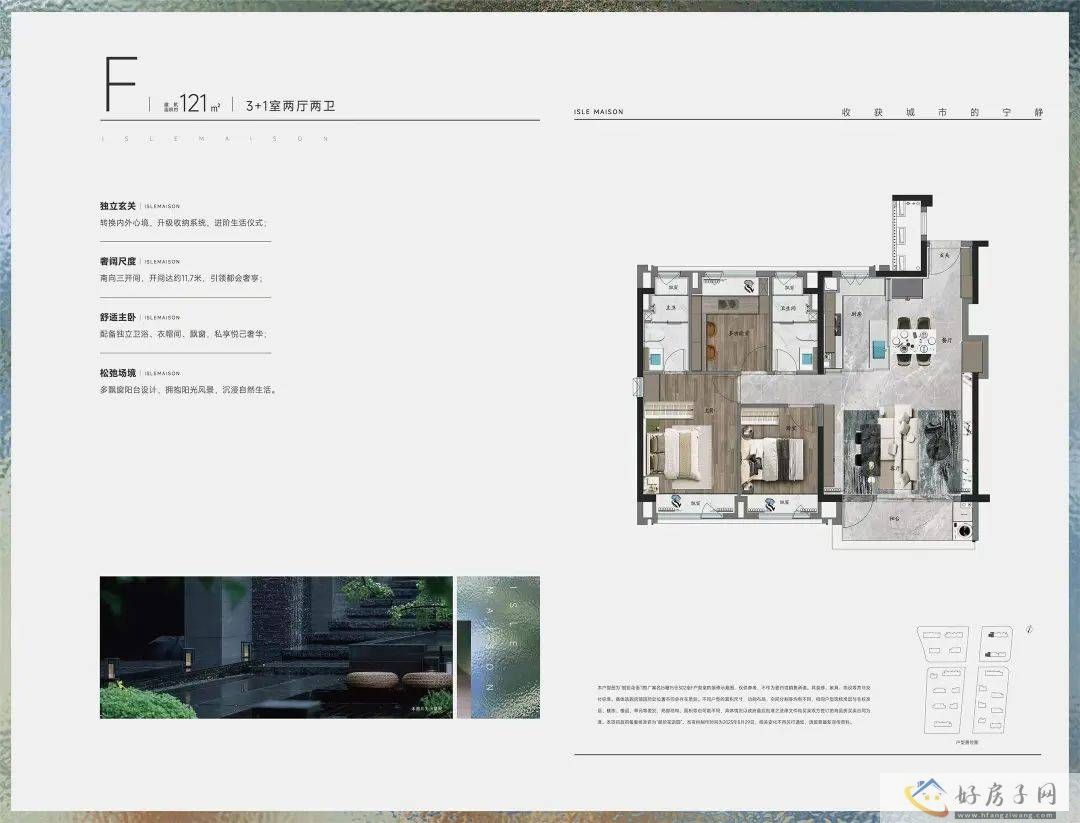The height and width of the screenshot is (823, 1080).
Task: Click the 奢阔尺度 feature heading
Action: (x=118, y=262)
